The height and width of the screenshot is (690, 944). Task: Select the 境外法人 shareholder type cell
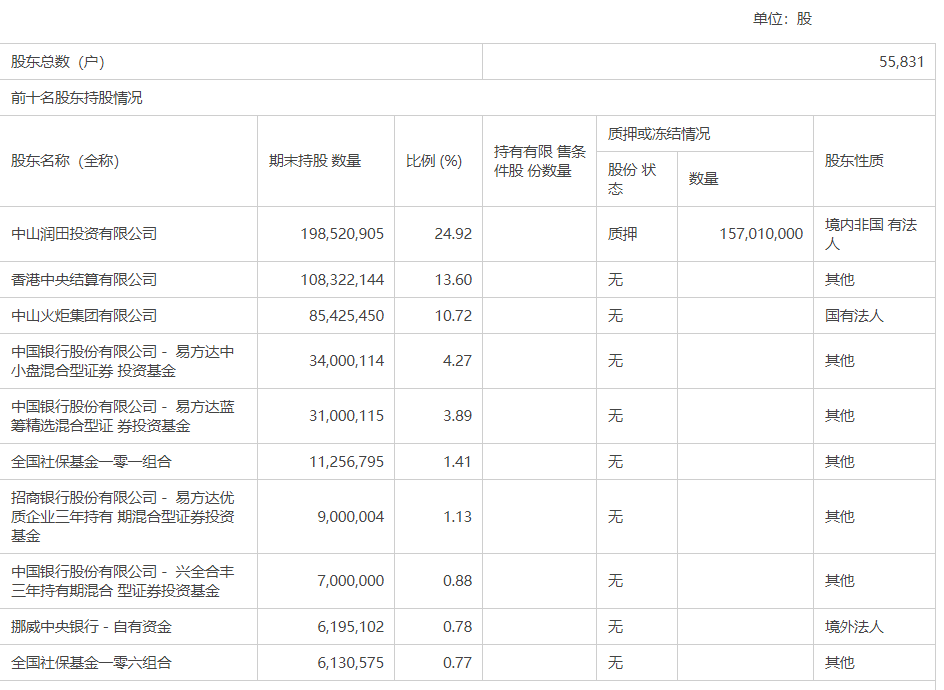(x=853, y=627)
